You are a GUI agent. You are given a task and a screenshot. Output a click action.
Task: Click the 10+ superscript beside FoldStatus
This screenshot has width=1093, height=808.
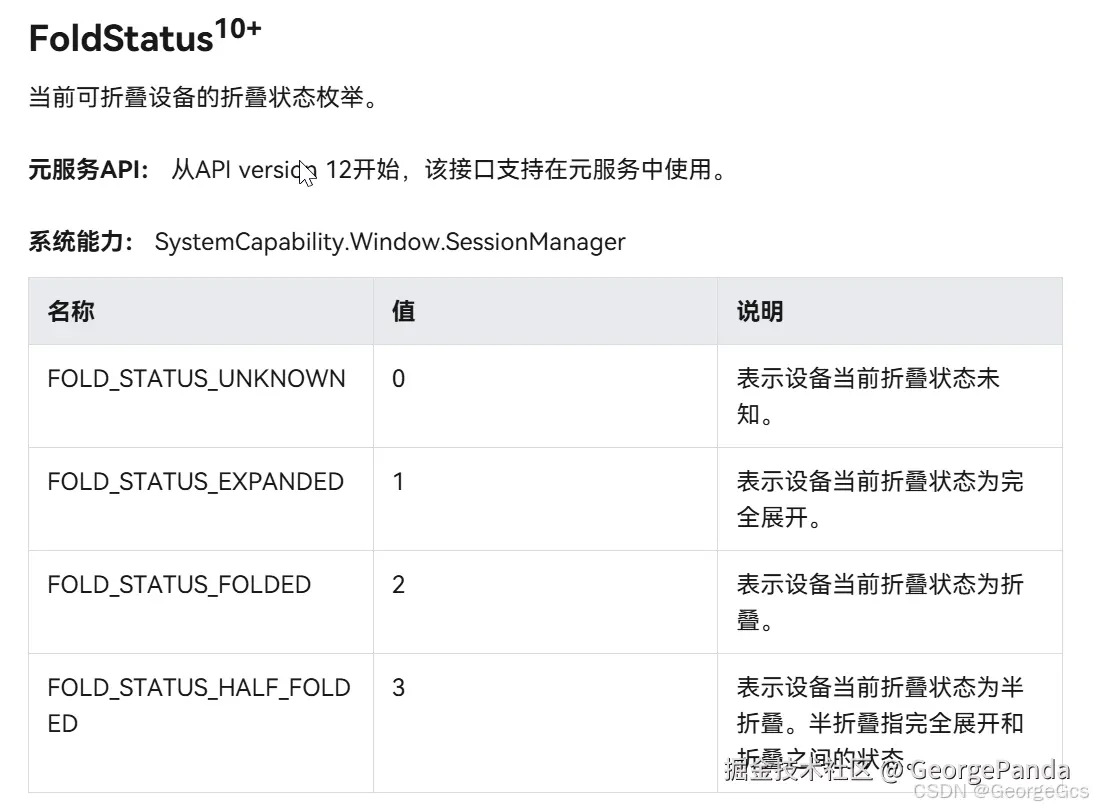point(238,30)
